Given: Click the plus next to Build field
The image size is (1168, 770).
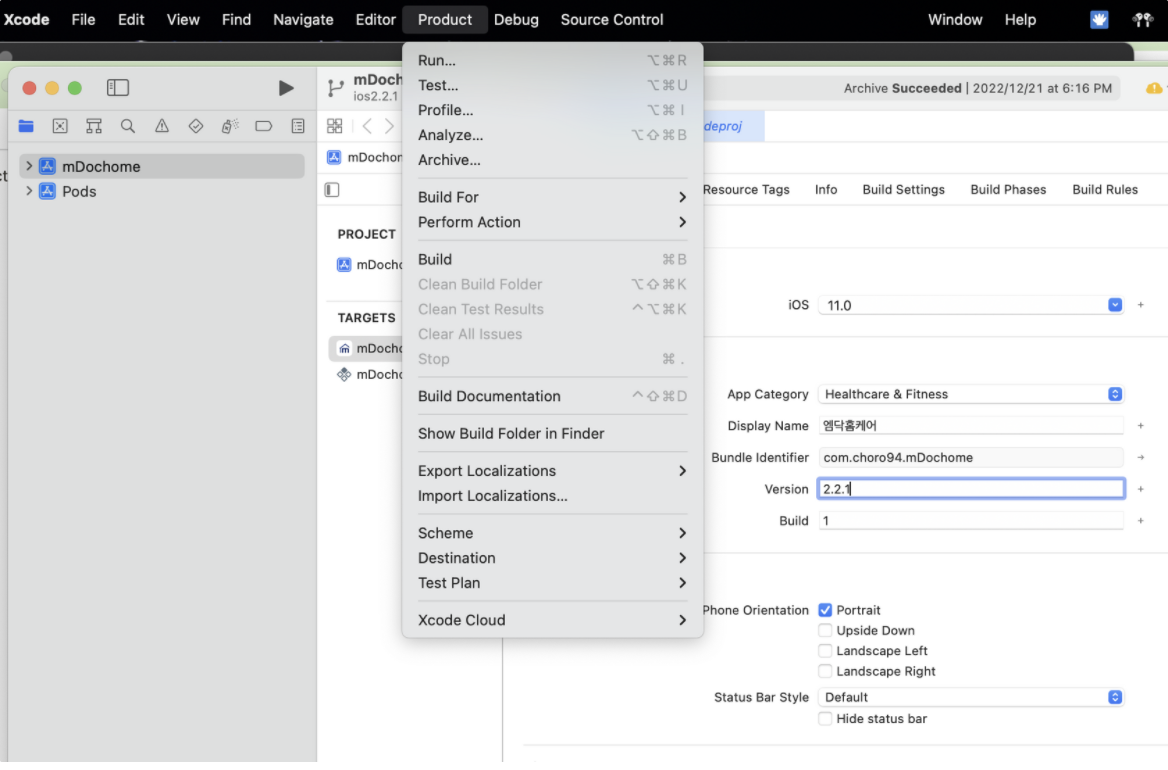Looking at the screenshot, I should pos(1140,521).
